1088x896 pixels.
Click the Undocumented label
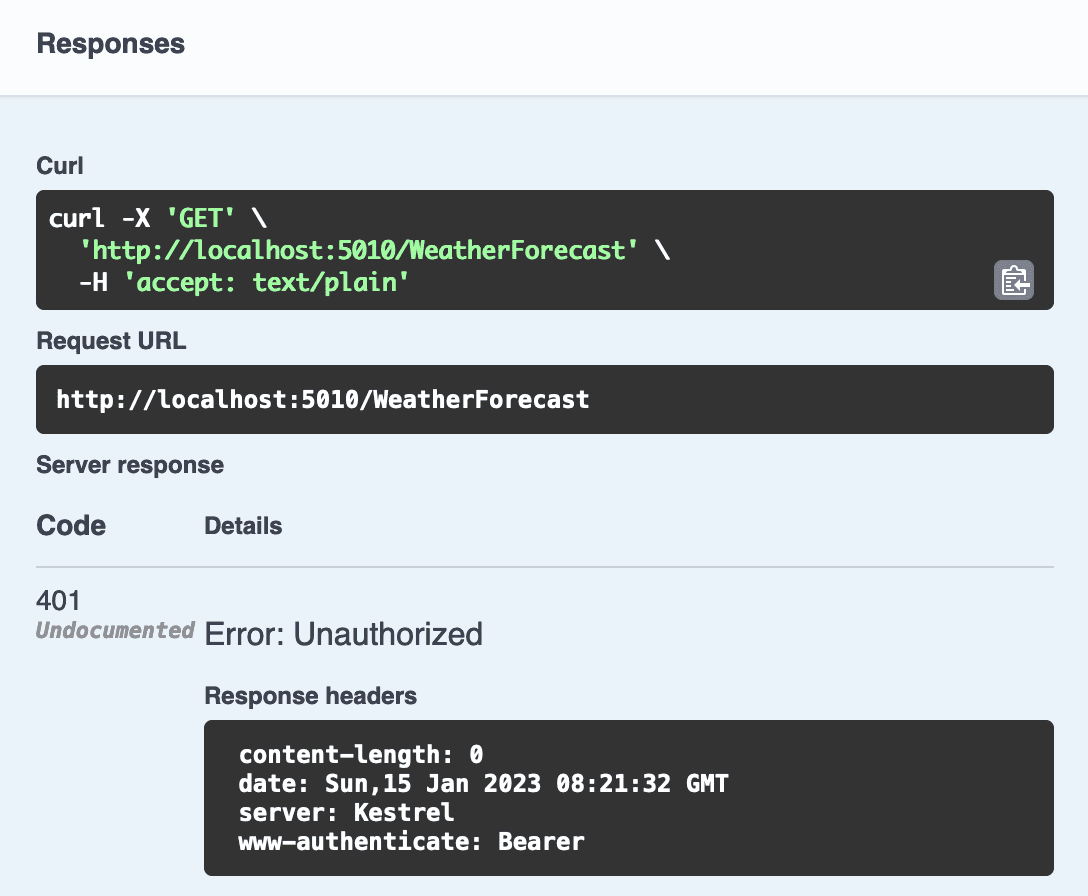pos(115,630)
